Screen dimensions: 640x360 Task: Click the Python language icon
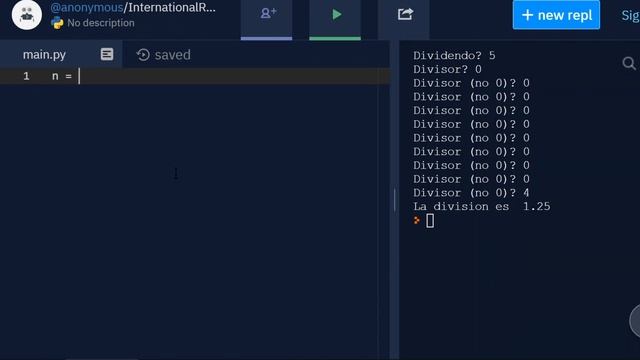57,23
